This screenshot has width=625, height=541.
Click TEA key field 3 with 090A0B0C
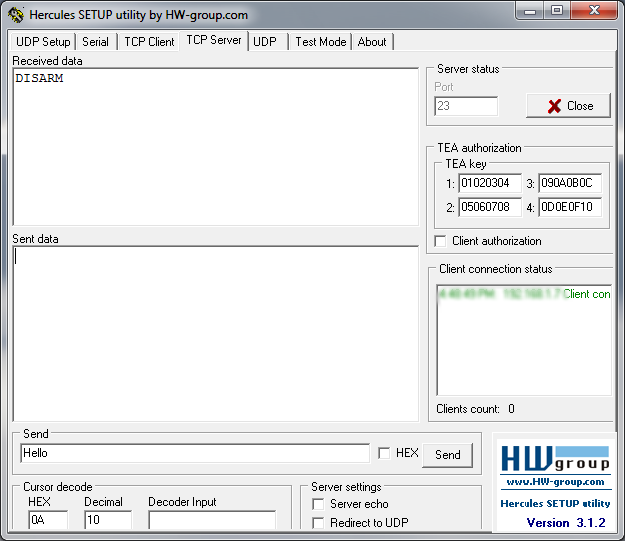pos(570,183)
